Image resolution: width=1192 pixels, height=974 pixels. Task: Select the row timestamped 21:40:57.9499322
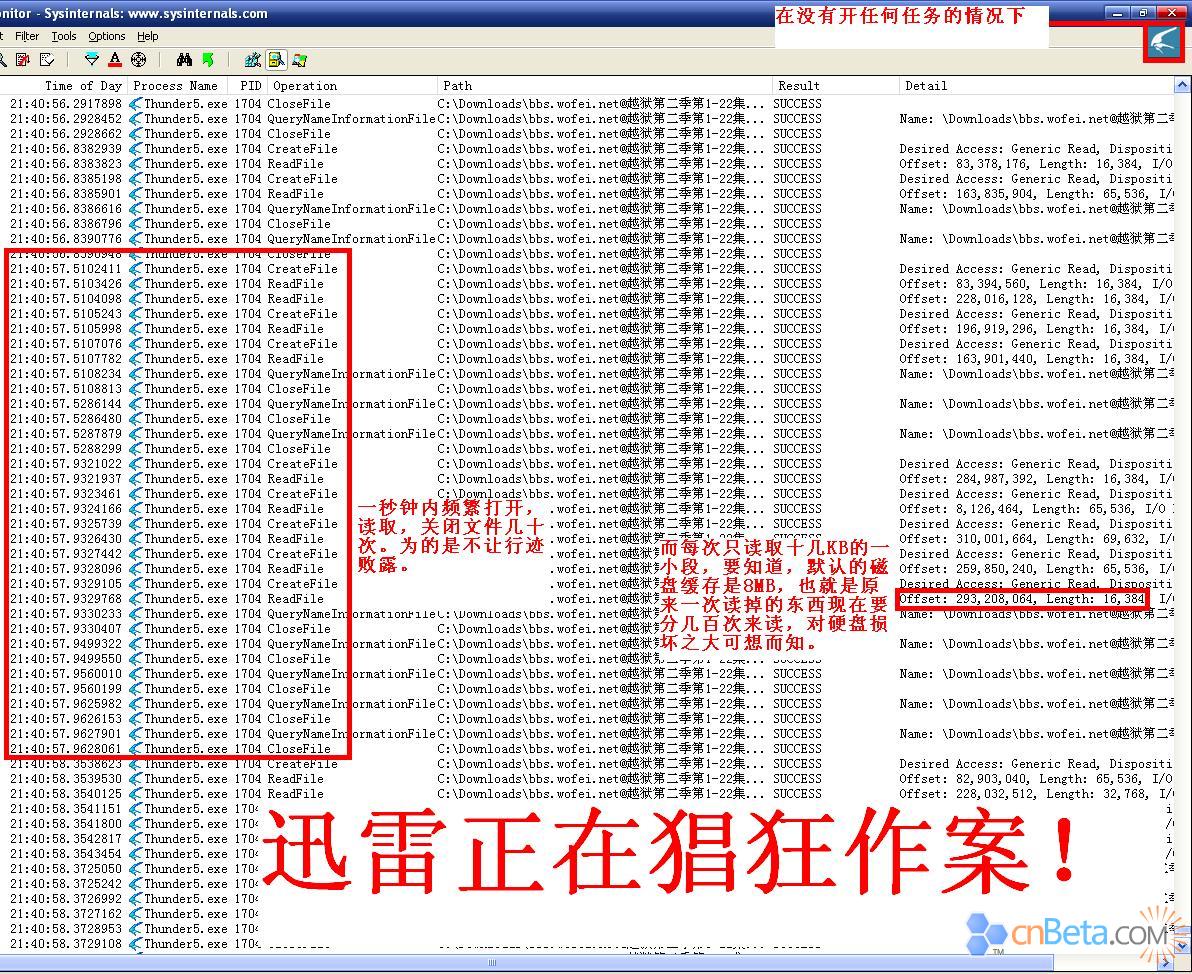point(587,644)
